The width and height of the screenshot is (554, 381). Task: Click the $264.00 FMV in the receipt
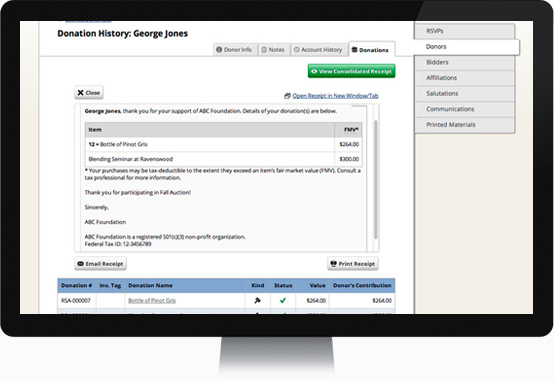(x=349, y=144)
